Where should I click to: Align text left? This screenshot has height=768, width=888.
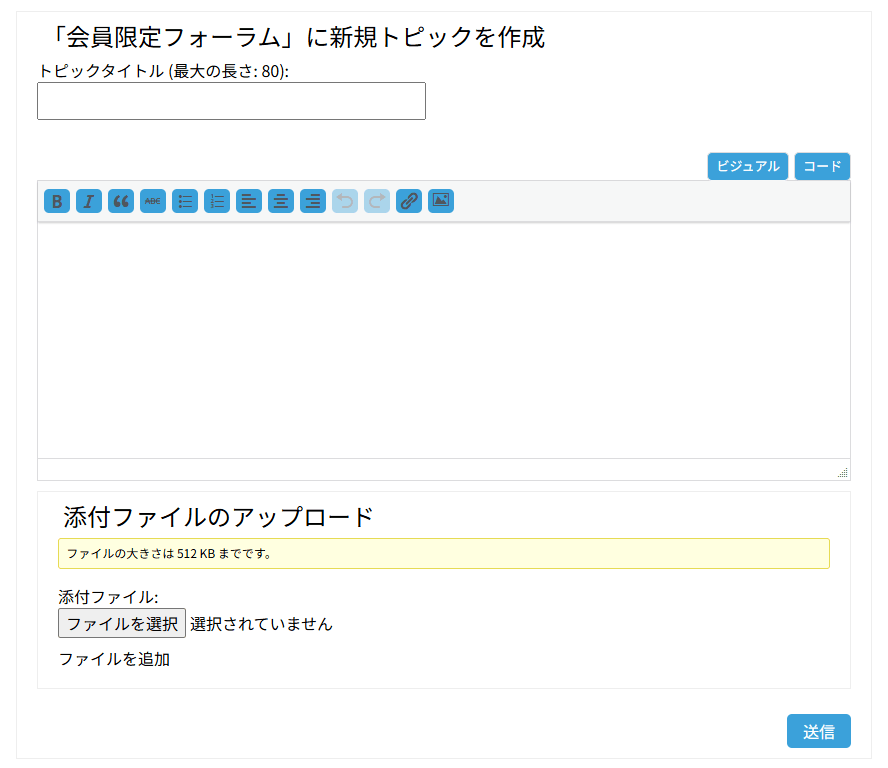click(249, 201)
